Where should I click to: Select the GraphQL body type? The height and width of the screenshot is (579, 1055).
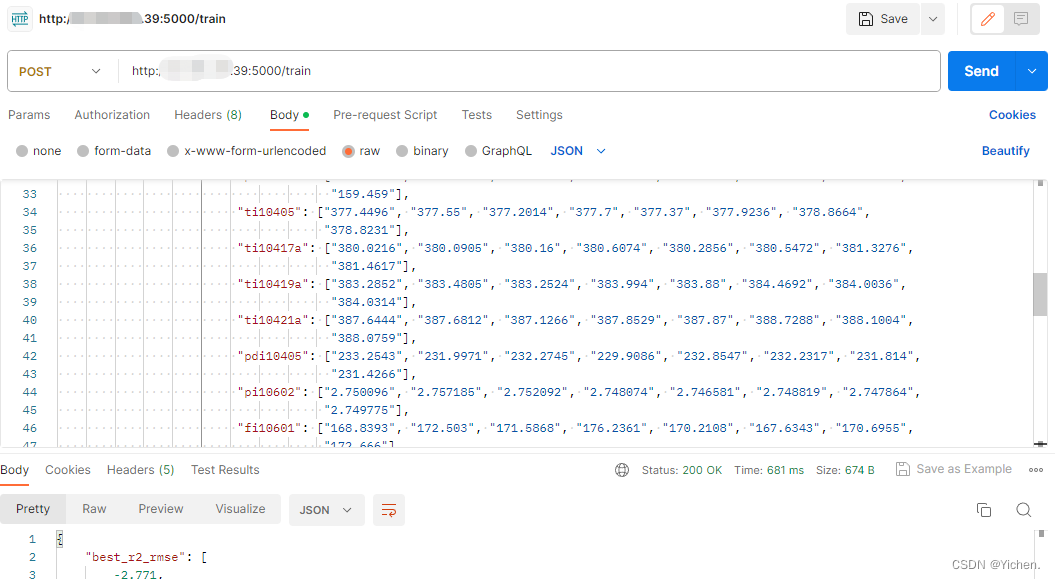coord(498,151)
